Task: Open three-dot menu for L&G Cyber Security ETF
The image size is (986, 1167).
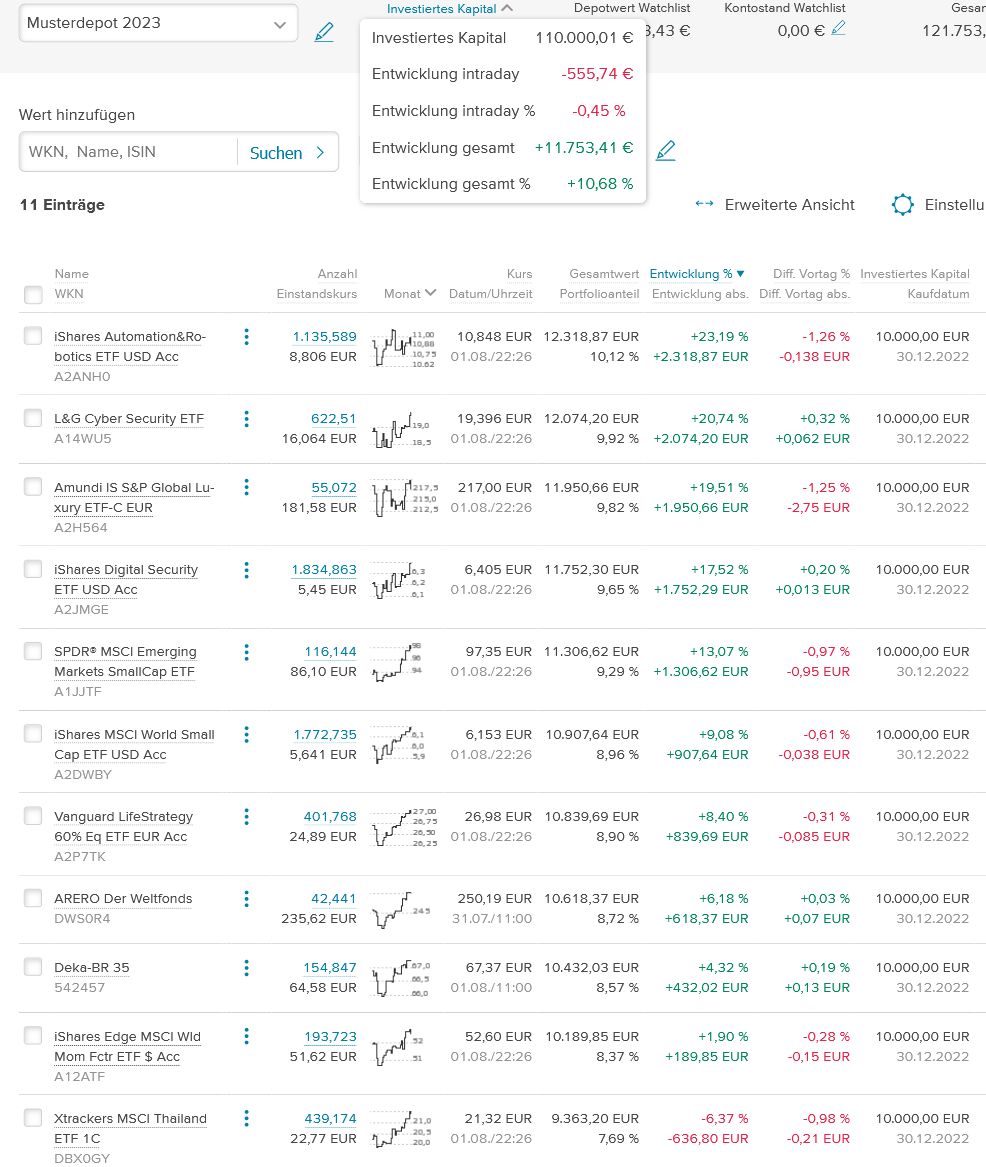Action: click(246, 419)
